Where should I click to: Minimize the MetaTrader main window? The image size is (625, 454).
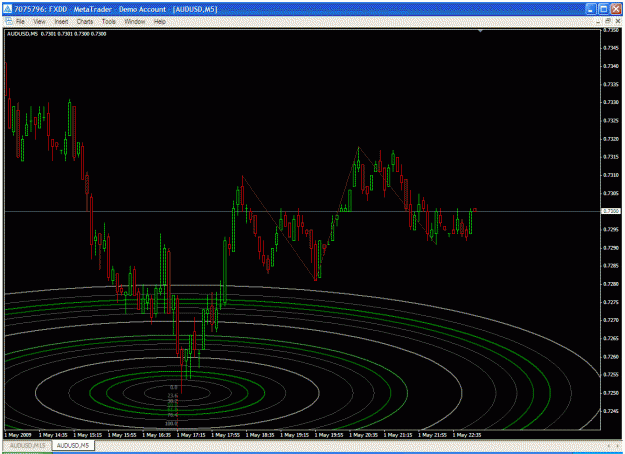tap(591, 9)
